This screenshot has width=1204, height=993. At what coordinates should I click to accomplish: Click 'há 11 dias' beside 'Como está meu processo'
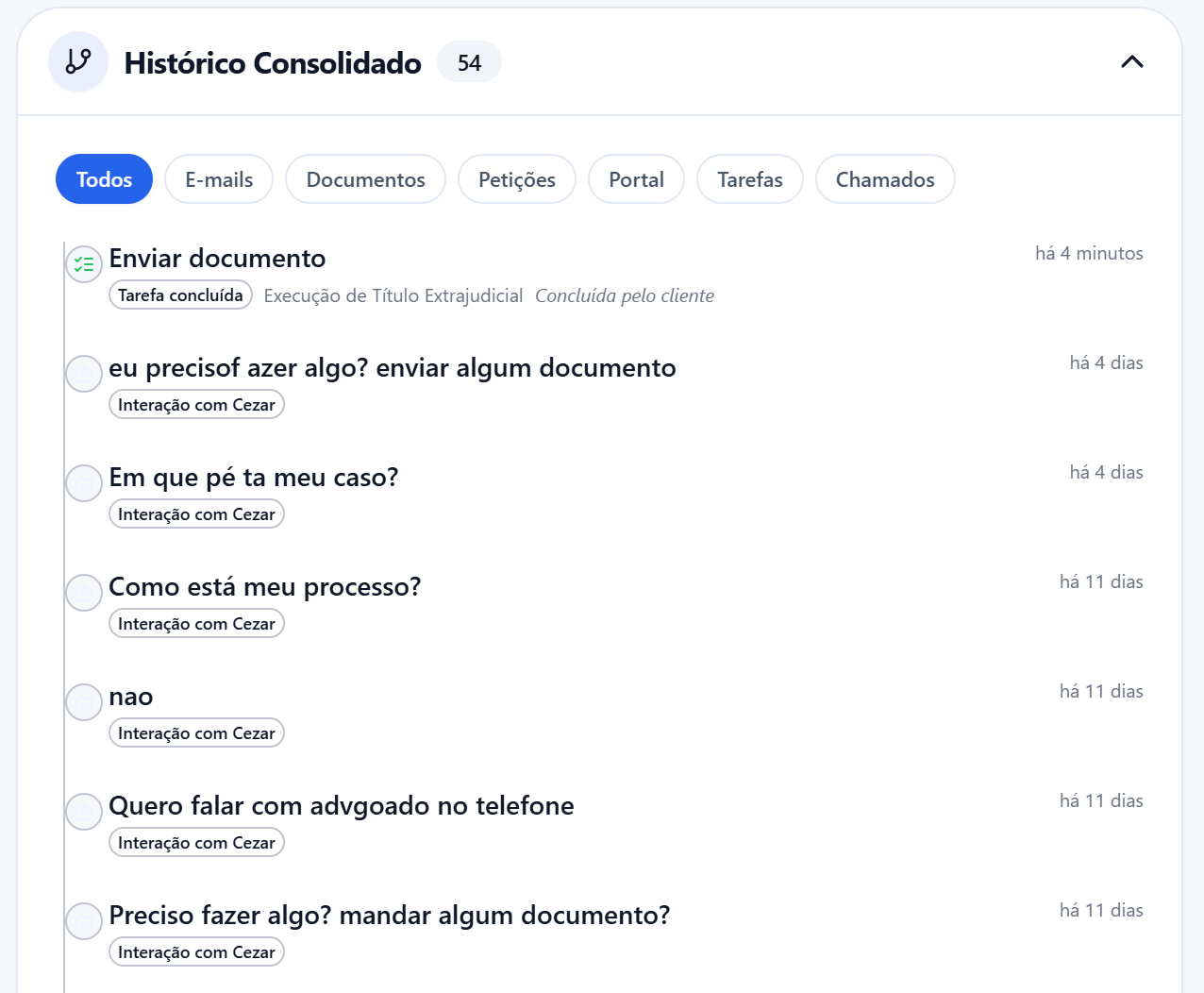pos(1101,581)
